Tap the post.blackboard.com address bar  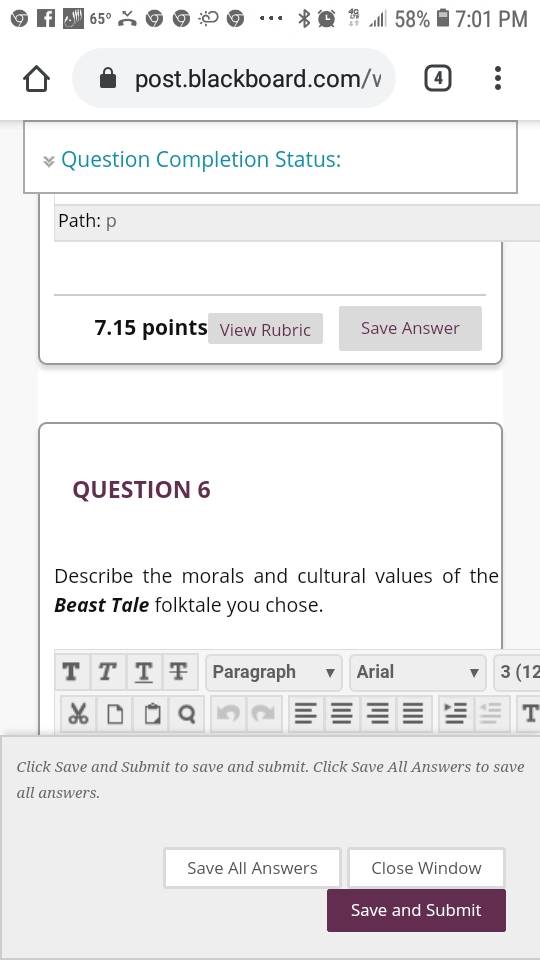click(234, 78)
